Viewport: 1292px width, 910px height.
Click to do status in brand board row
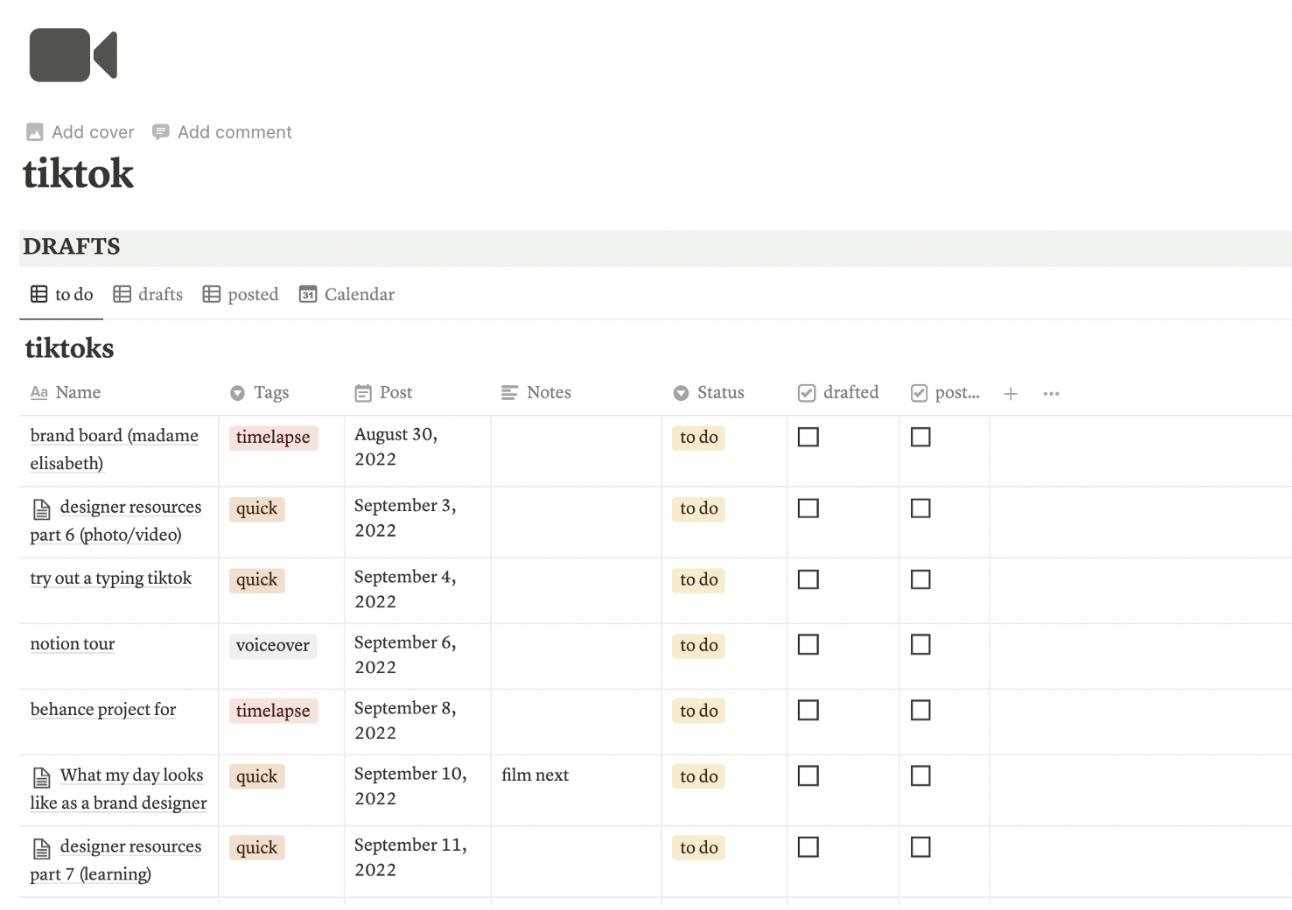tap(699, 438)
